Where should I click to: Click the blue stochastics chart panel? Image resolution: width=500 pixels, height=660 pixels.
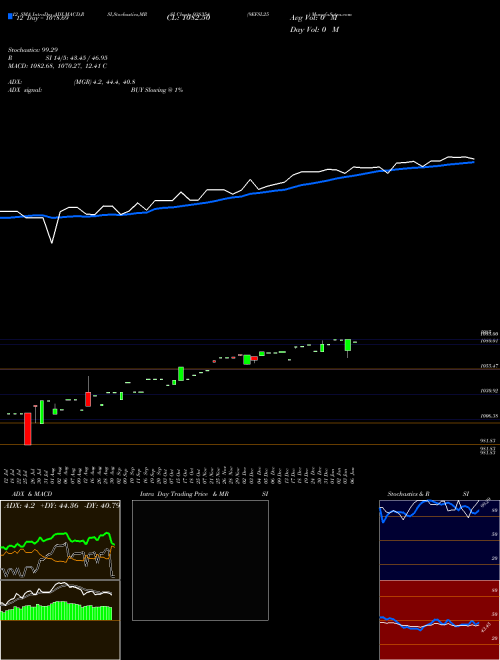(x=439, y=540)
